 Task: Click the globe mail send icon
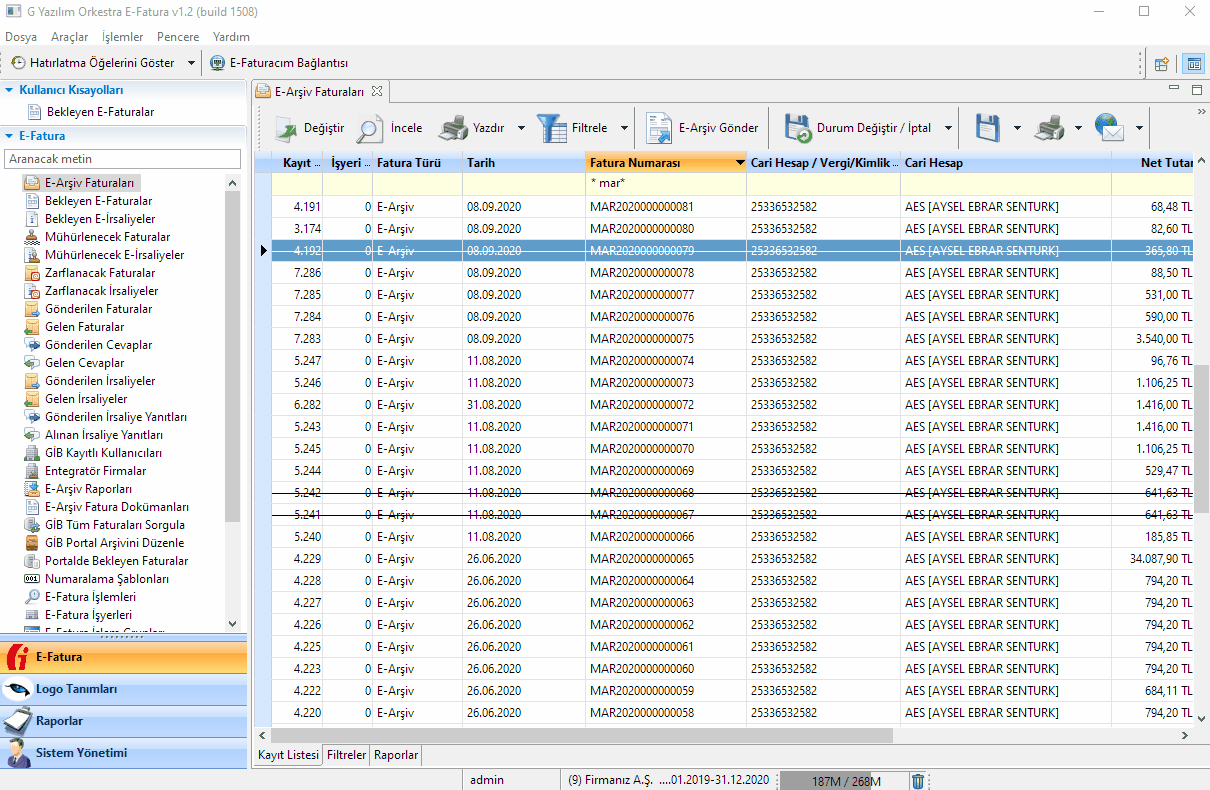[1109, 129]
